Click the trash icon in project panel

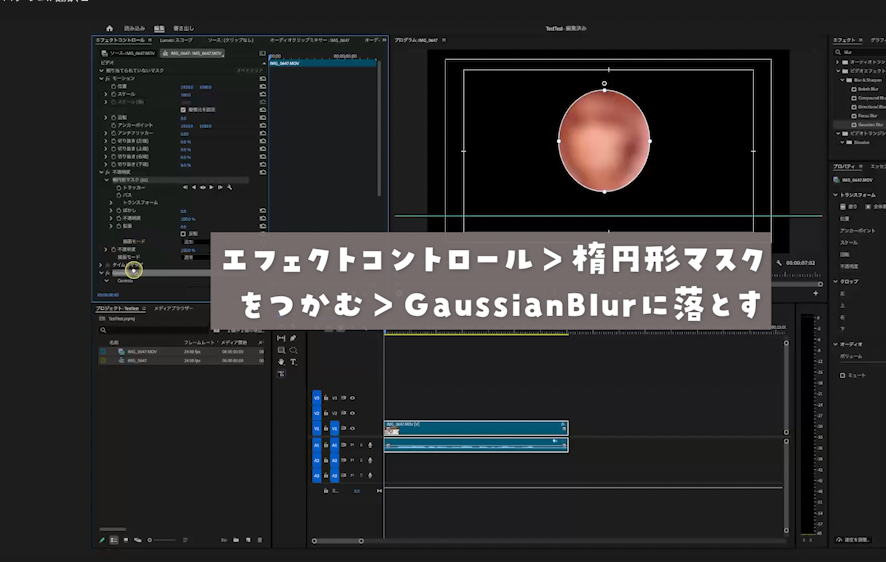(260, 540)
